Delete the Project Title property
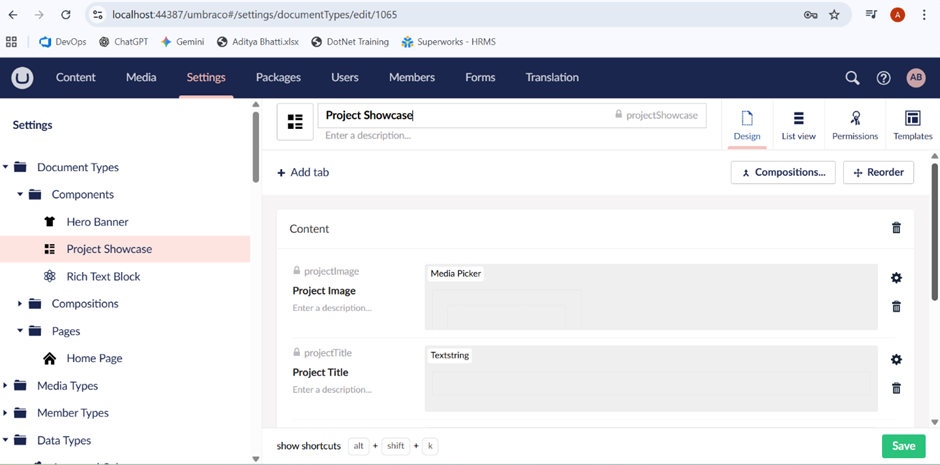The height and width of the screenshot is (465, 940). point(896,388)
